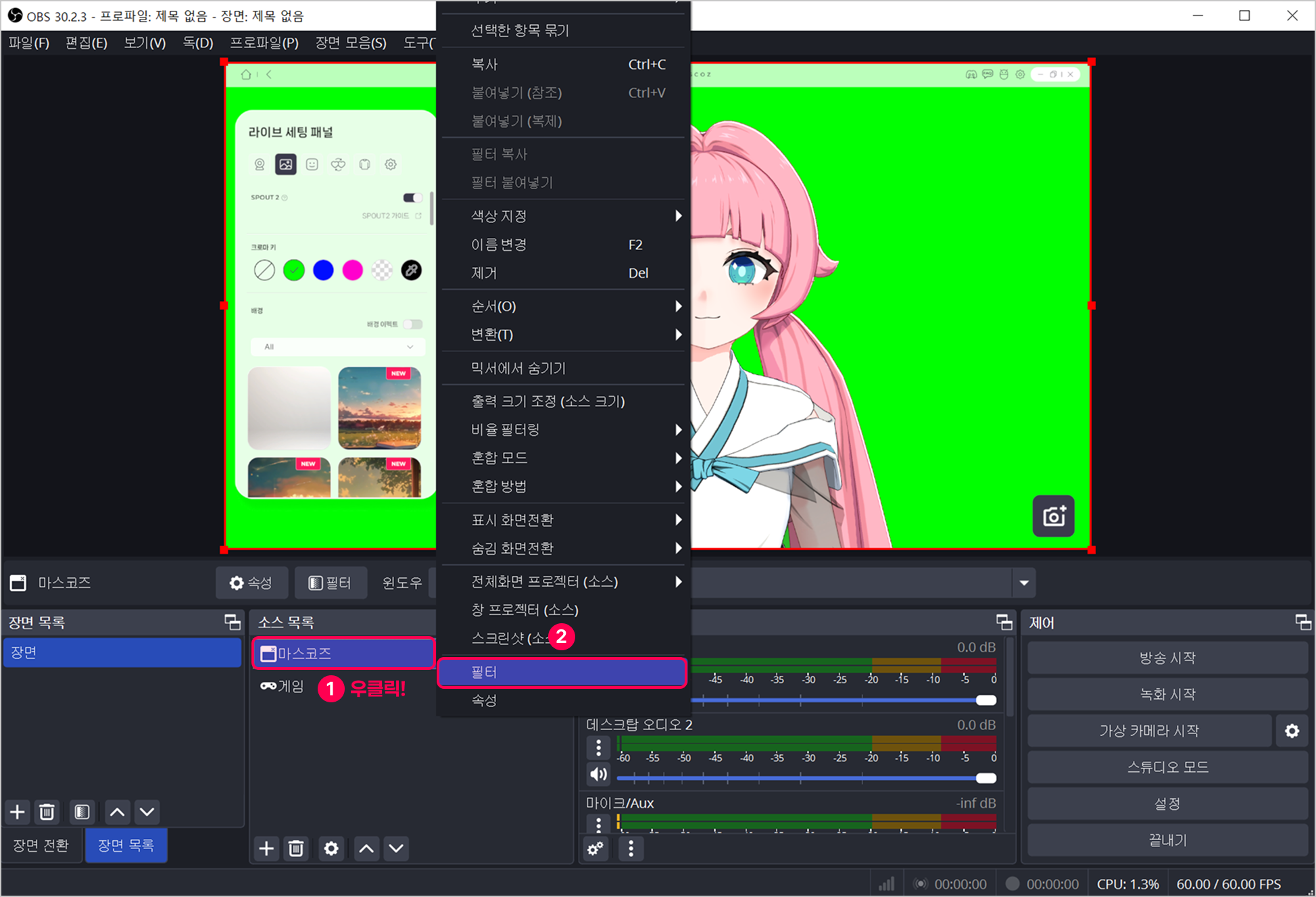Open source properties gear in source list
Screen dimensions: 1316x897
click(x=331, y=848)
